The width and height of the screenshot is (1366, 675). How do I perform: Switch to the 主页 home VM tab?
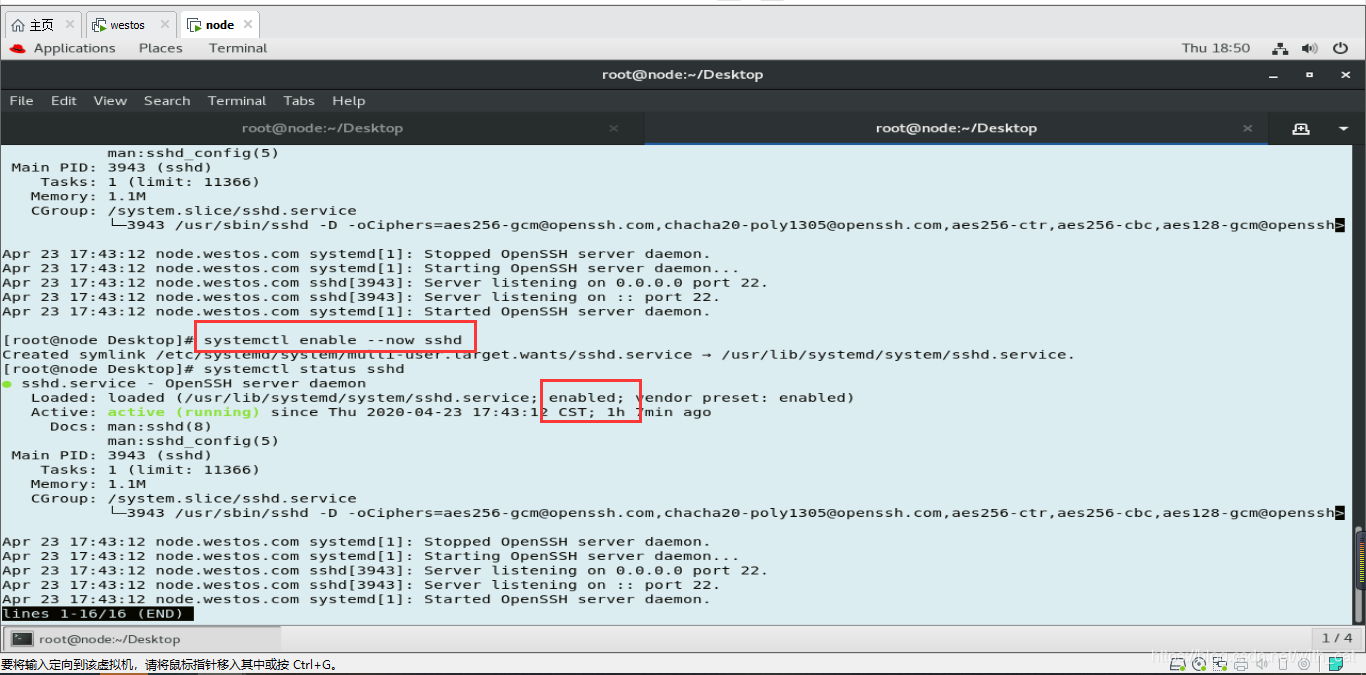[x=43, y=25]
